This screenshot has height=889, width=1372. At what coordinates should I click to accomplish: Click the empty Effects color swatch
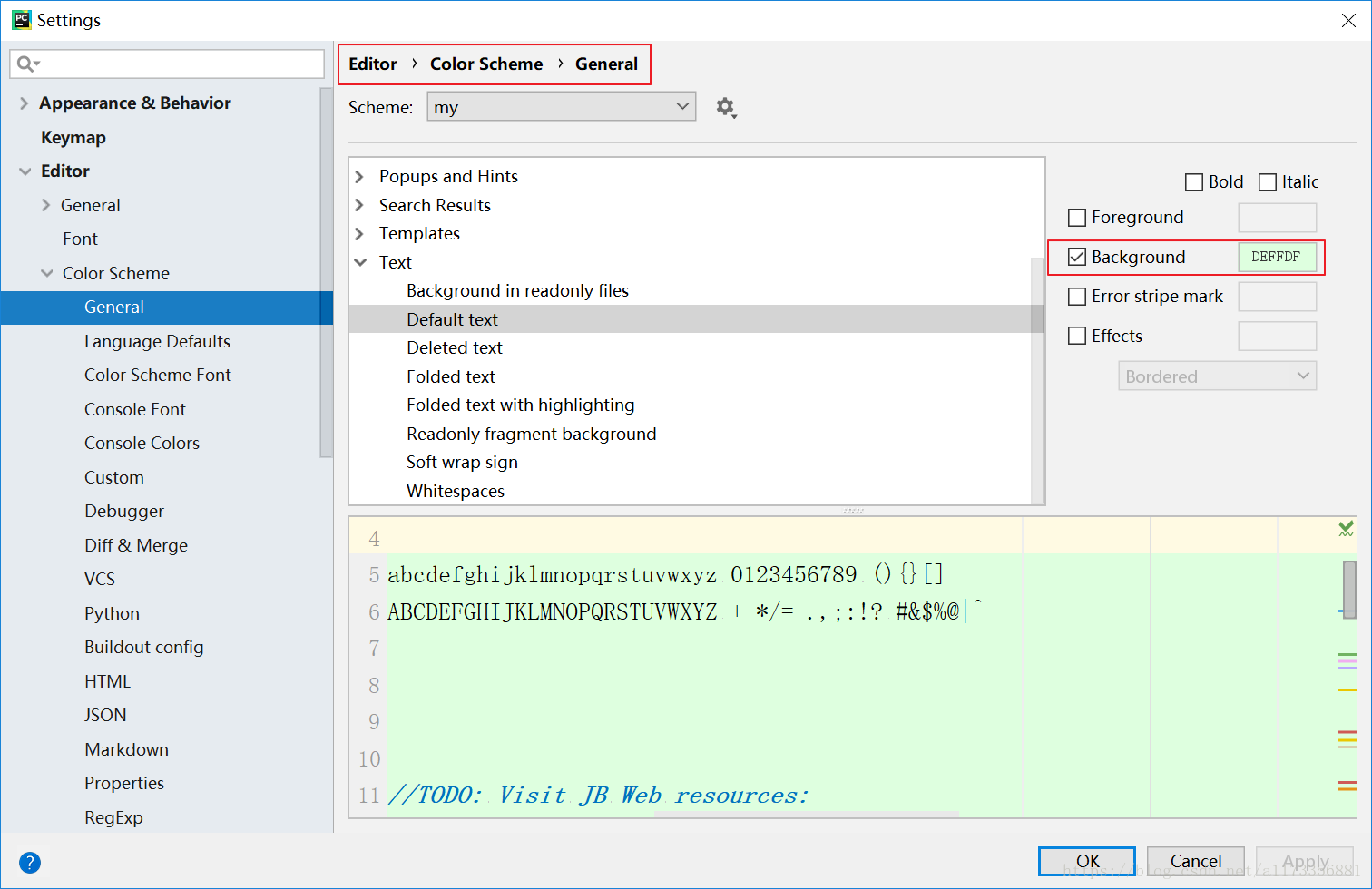click(1277, 336)
